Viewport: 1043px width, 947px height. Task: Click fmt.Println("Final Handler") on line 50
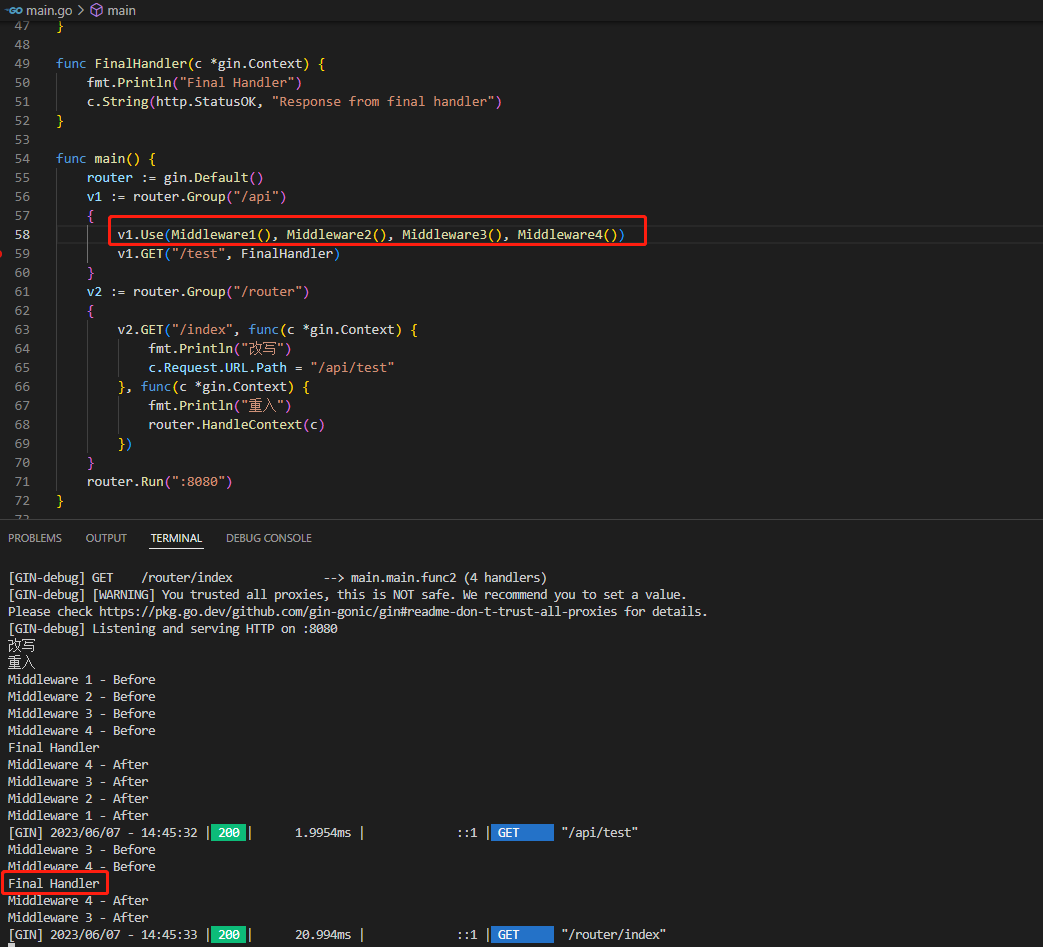click(x=194, y=82)
